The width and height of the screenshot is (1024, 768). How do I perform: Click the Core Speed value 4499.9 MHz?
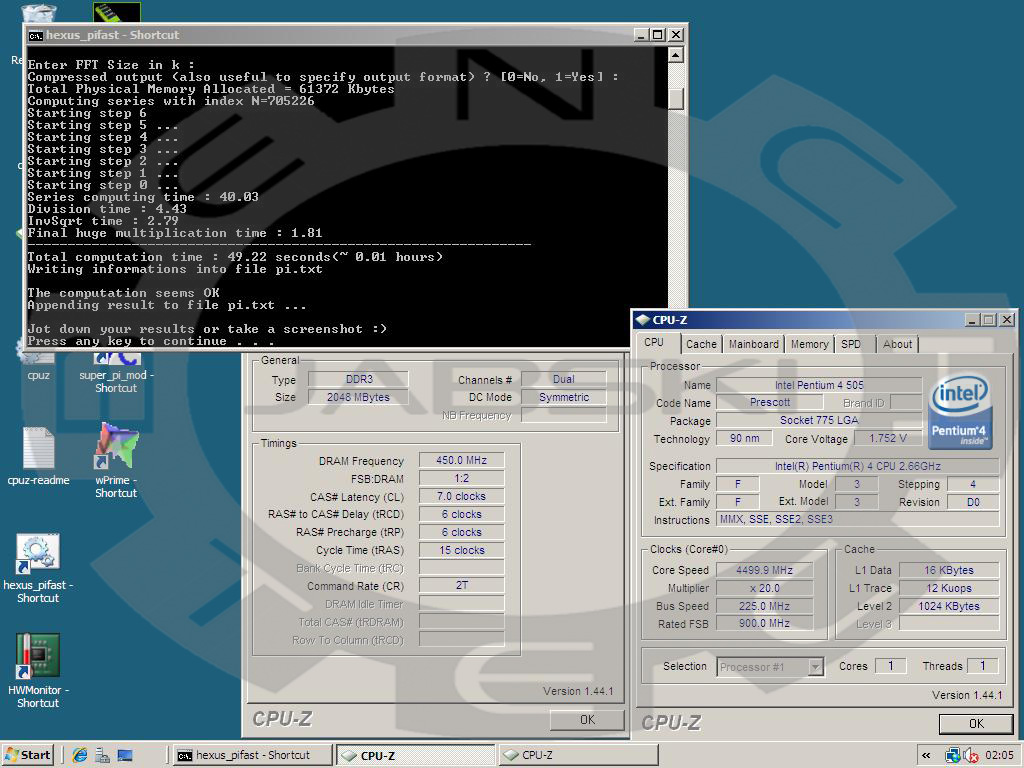(x=764, y=570)
